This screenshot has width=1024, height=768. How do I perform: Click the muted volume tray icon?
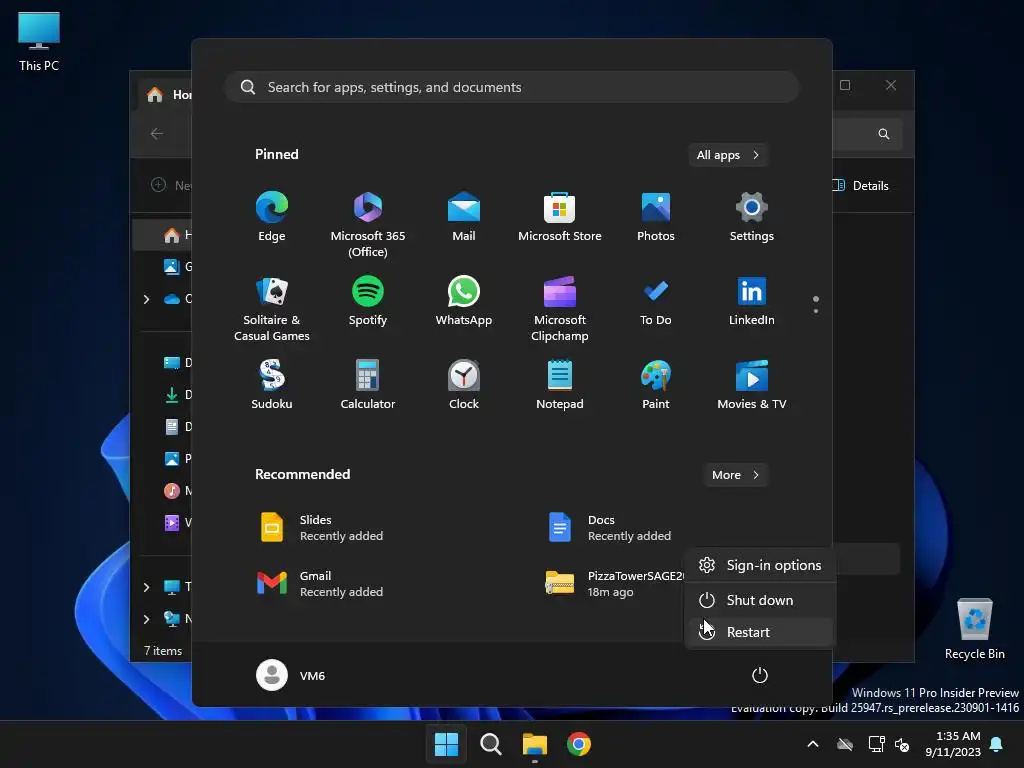[x=903, y=744]
